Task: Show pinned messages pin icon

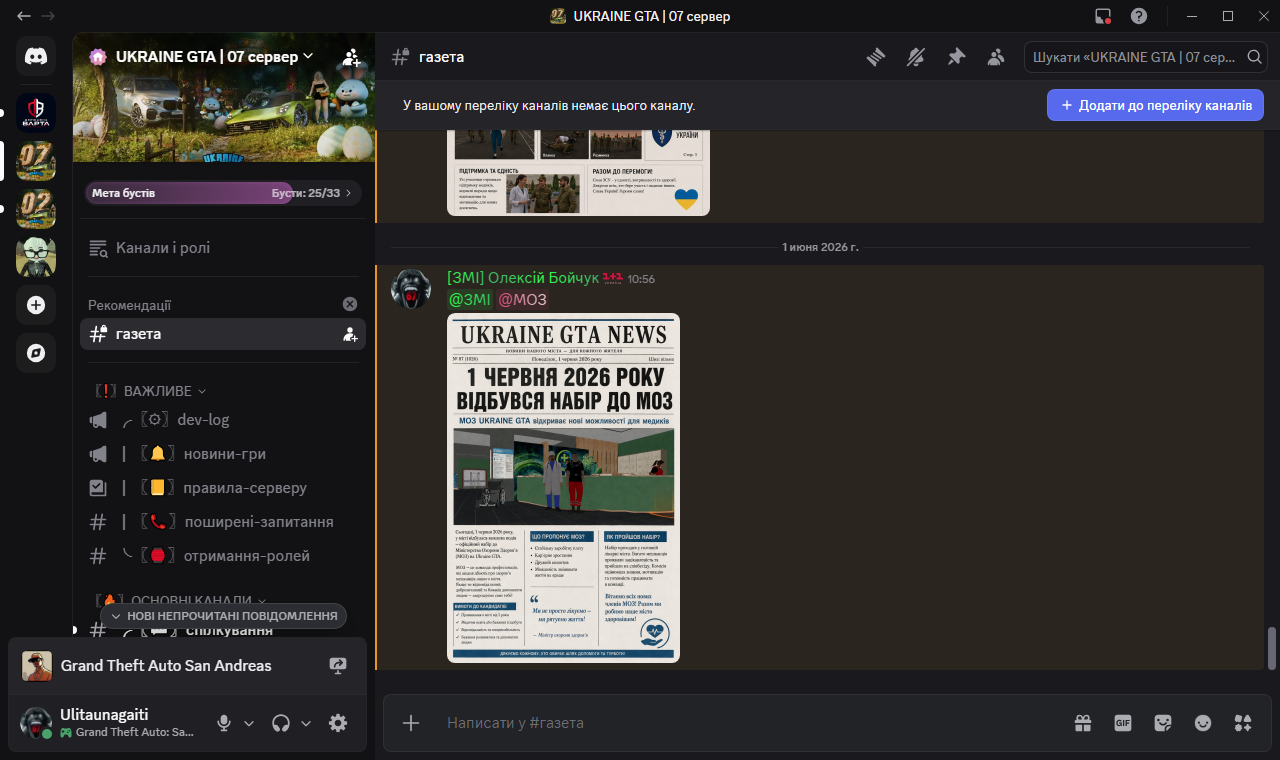Action: pyautogui.click(x=956, y=57)
